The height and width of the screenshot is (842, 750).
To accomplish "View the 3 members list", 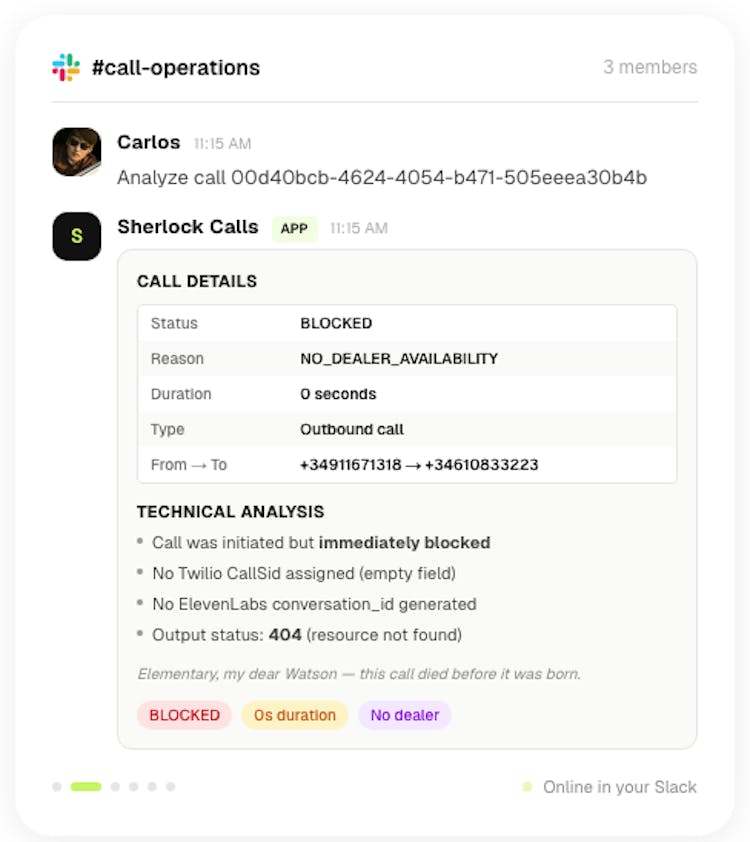I will coord(649,68).
